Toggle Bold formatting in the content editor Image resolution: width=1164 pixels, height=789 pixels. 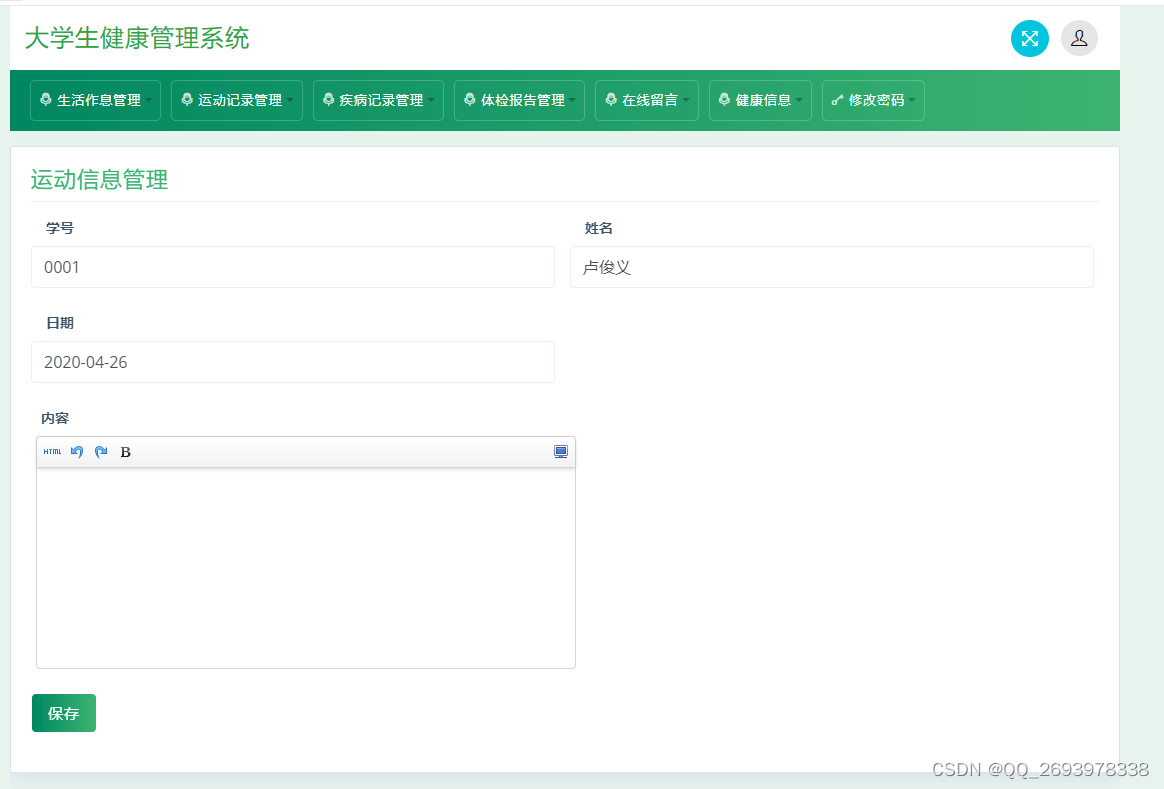click(x=124, y=451)
